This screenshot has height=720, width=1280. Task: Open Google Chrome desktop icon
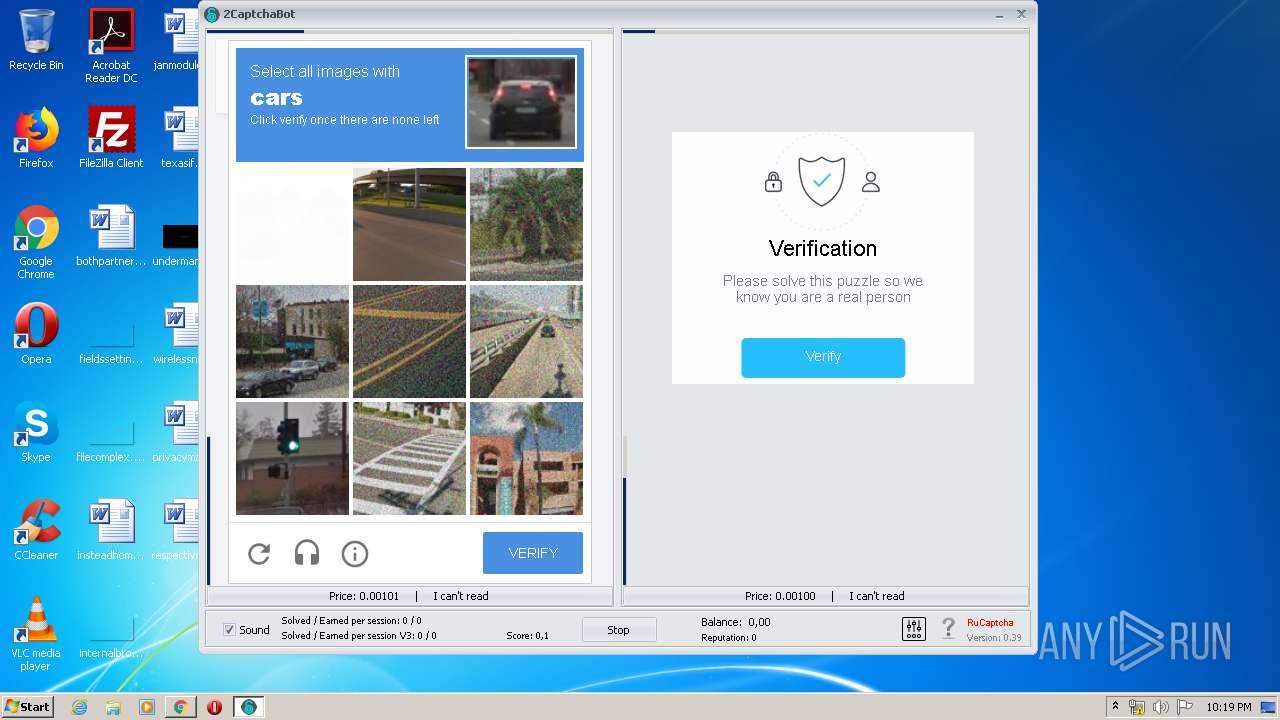point(36,242)
